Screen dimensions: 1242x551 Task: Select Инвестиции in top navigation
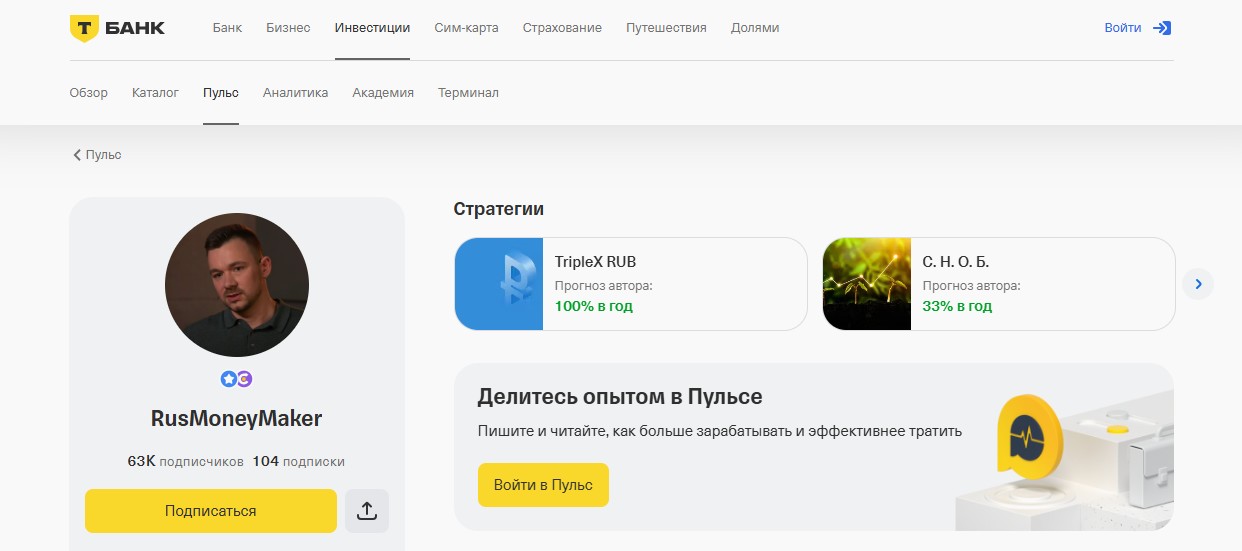coord(372,28)
